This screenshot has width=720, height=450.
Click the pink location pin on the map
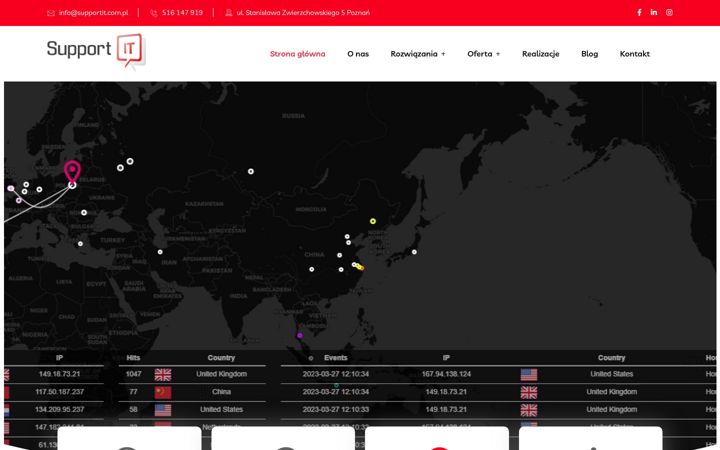pyautogui.click(x=72, y=172)
